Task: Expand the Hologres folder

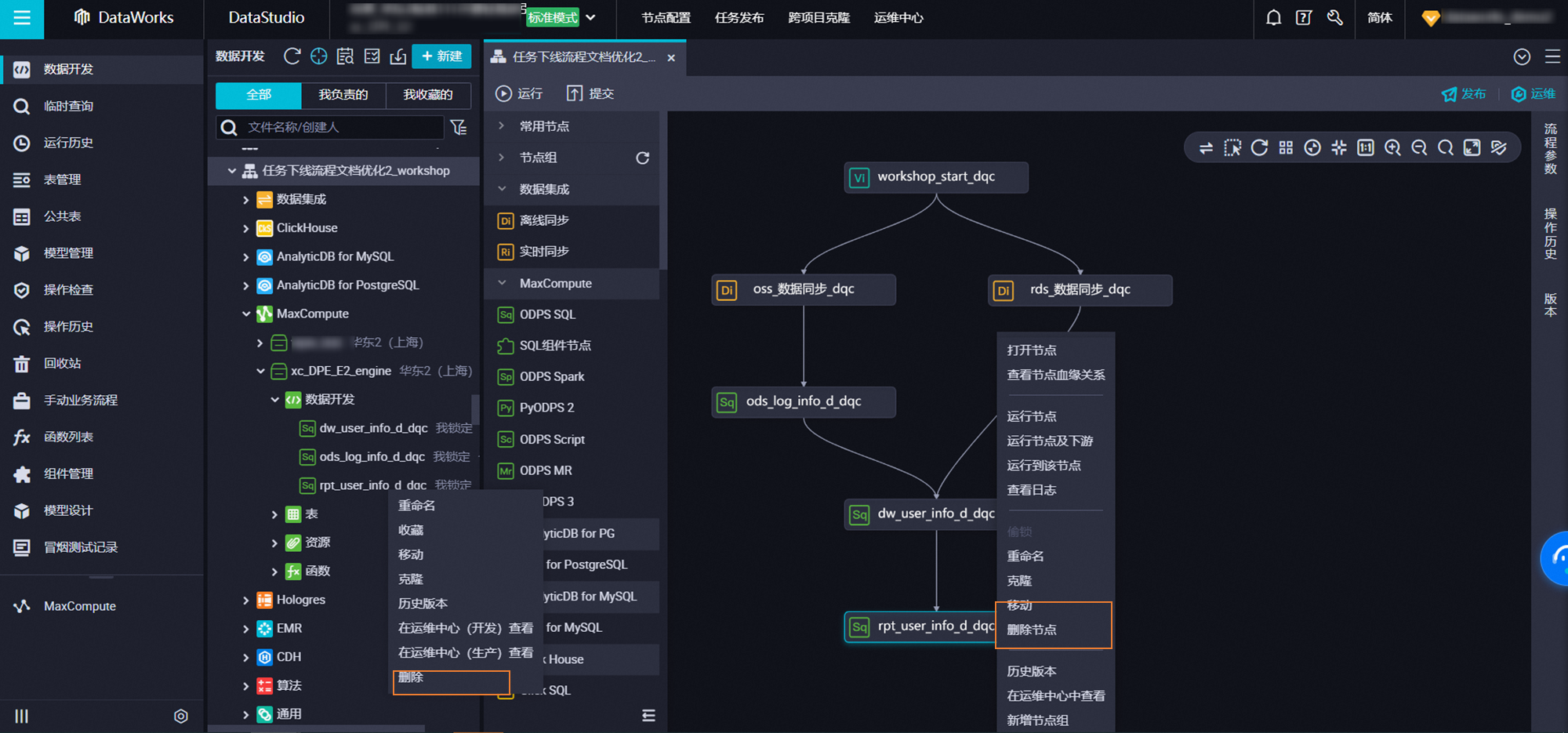Action: point(245,600)
